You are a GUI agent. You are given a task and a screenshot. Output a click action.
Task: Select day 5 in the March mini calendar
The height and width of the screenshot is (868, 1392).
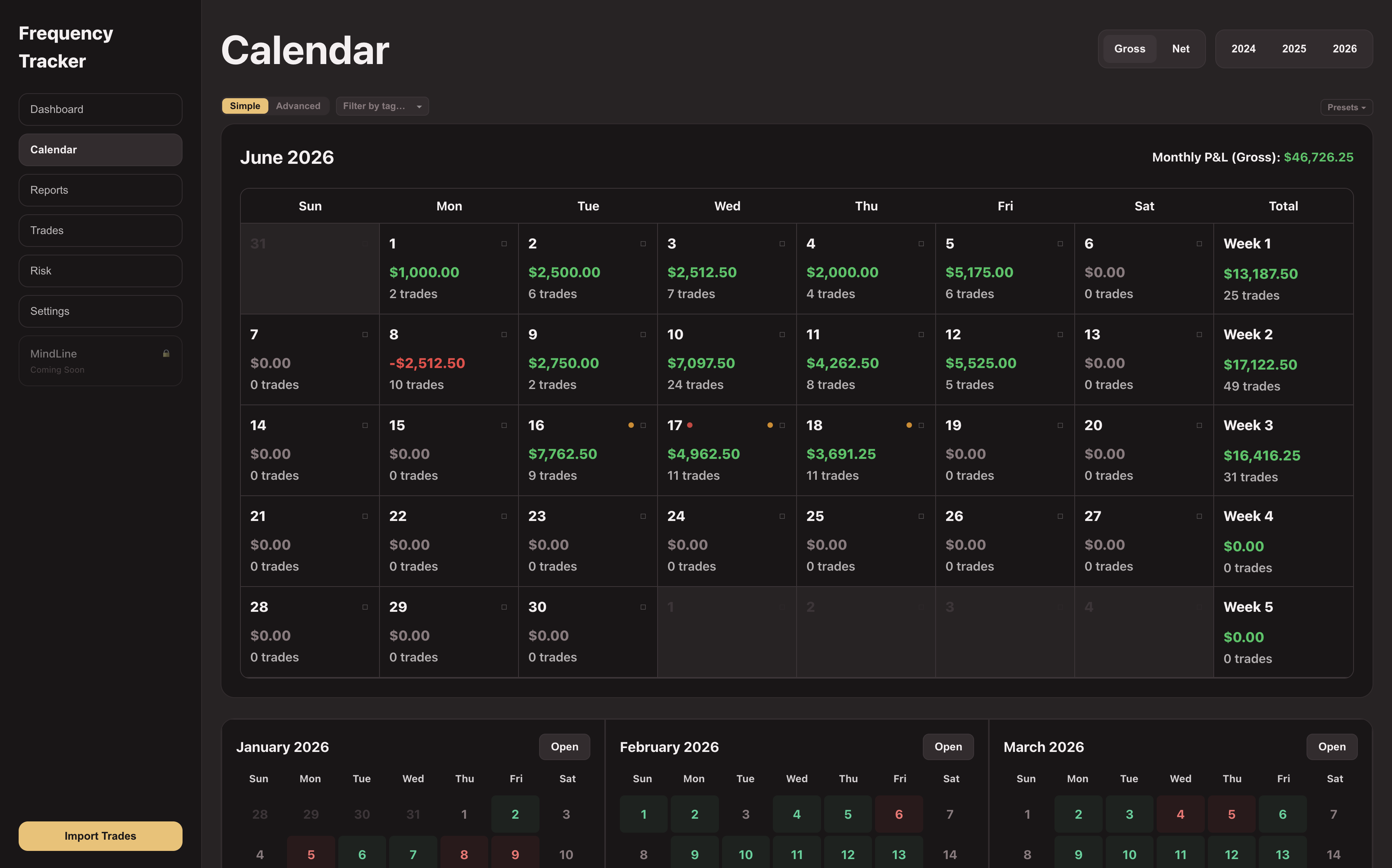(1231, 814)
